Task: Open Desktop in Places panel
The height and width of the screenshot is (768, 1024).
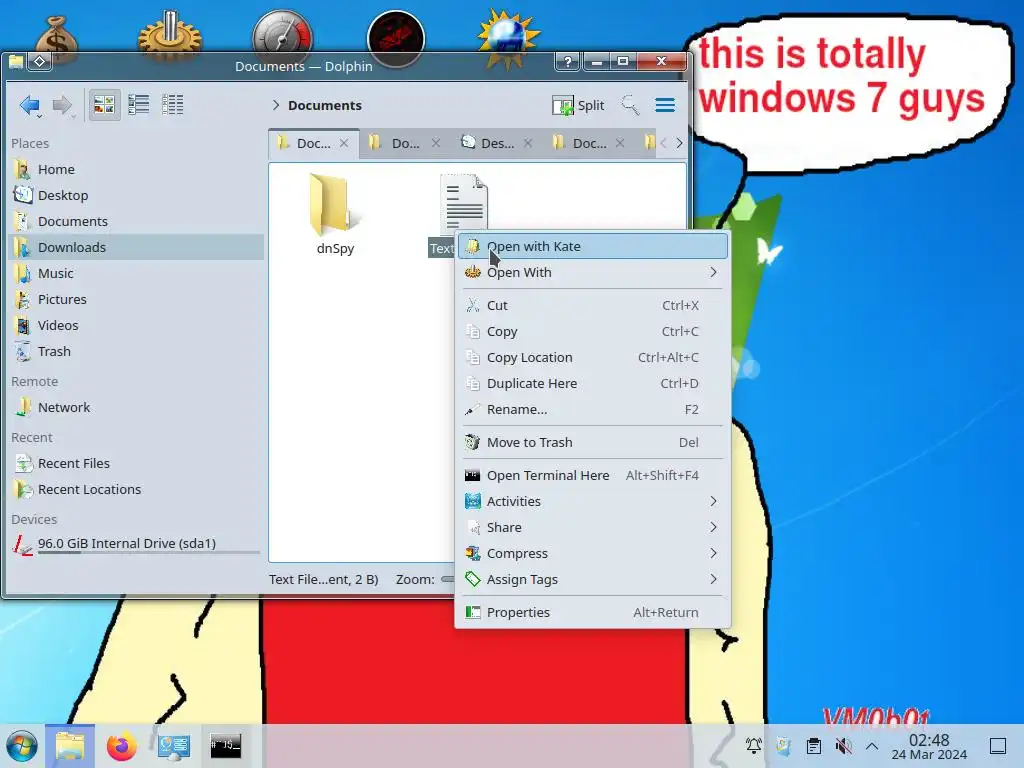Action: (136, 195)
